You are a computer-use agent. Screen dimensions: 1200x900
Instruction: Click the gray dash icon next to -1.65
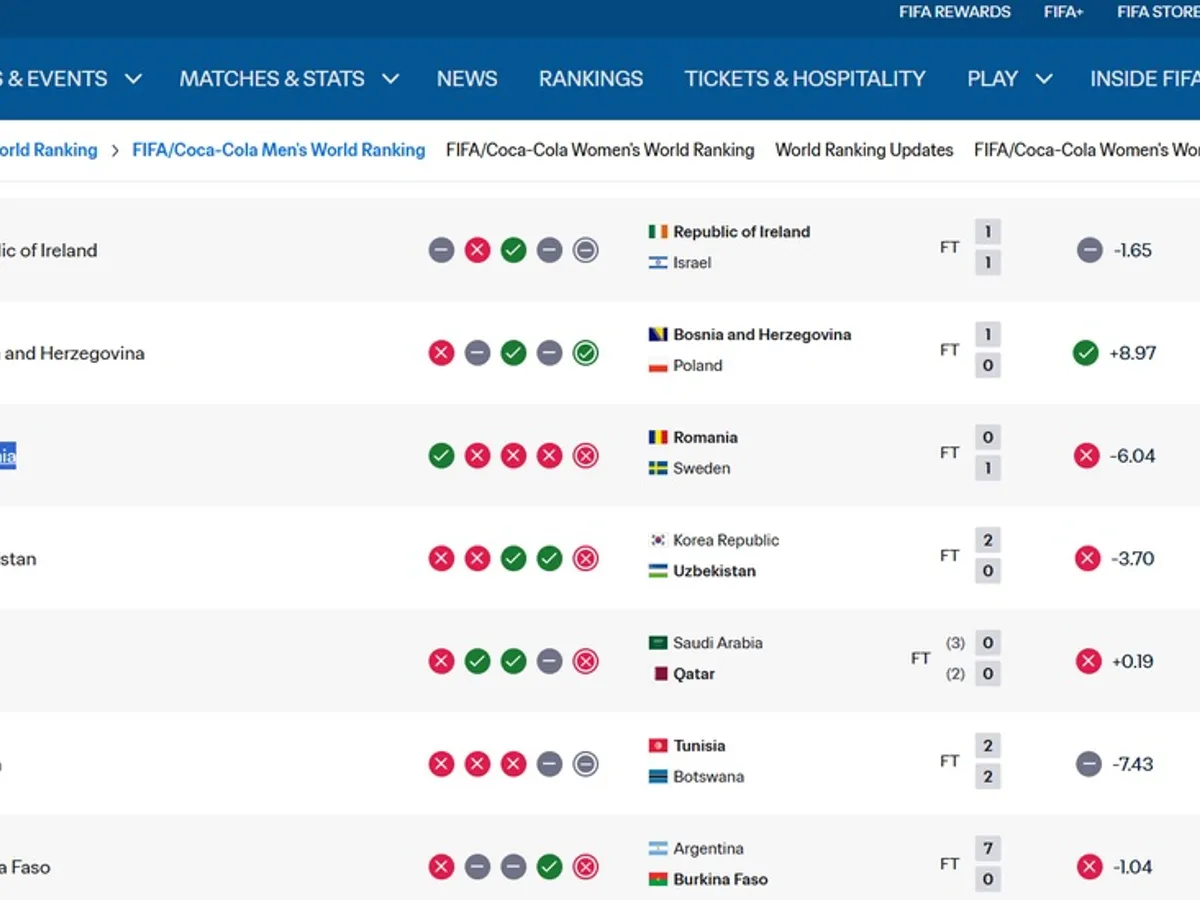(1089, 250)
